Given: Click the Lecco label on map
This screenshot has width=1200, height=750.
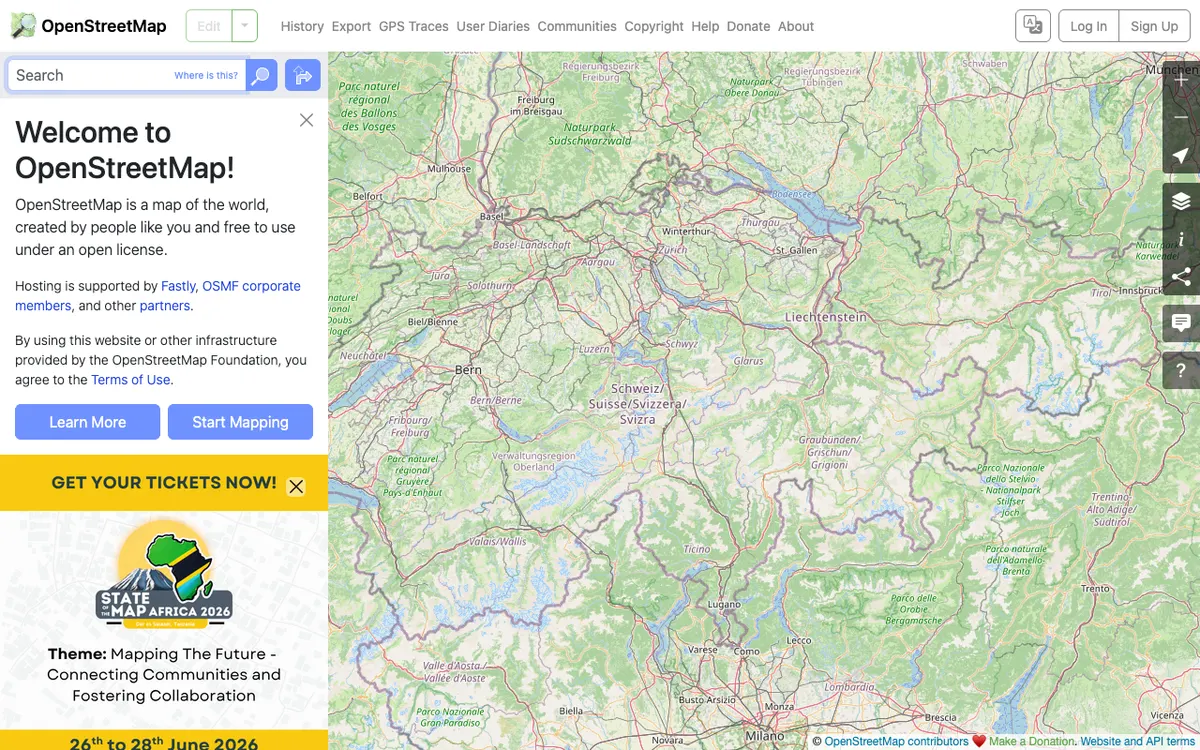Looking at the screenshot, I should tap(799, 640).
